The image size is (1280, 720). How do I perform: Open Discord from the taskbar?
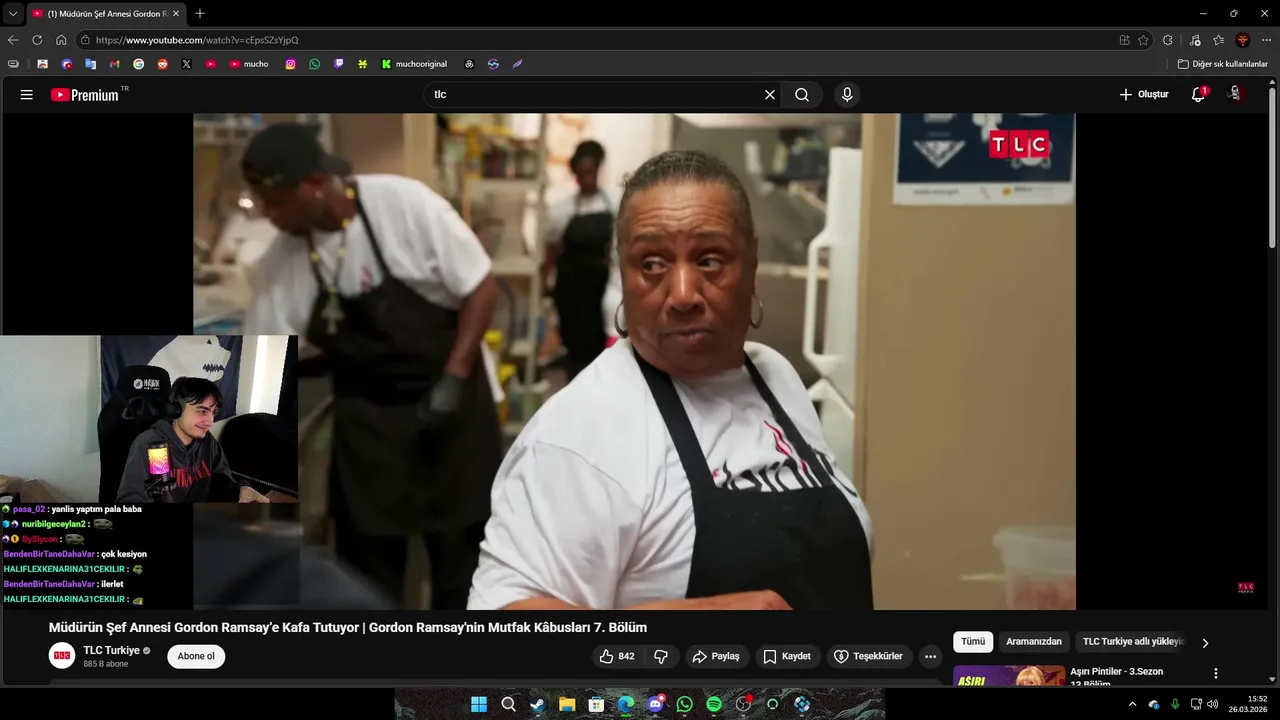655,704
